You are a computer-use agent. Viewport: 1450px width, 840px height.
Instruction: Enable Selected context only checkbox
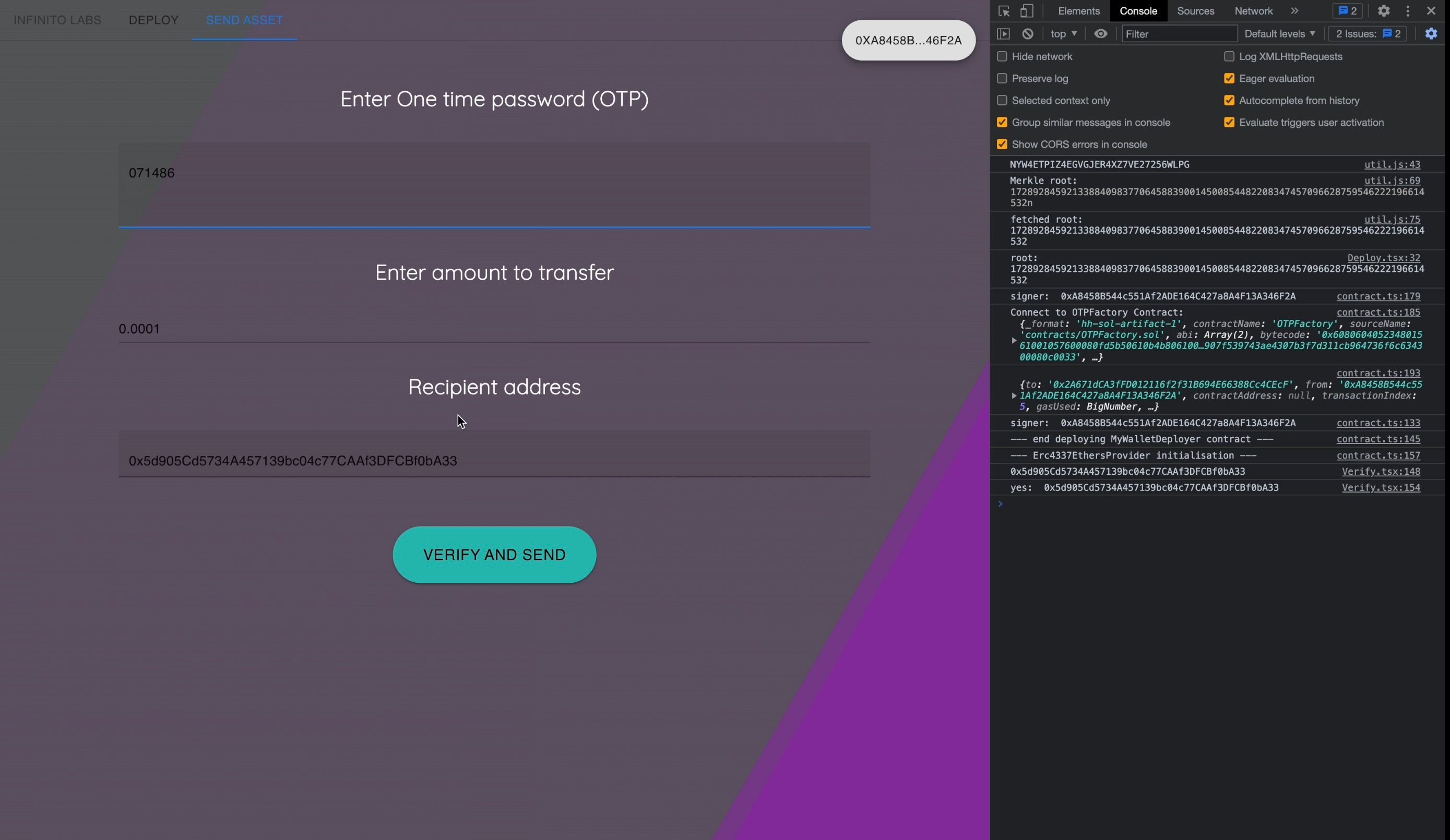1002,101
